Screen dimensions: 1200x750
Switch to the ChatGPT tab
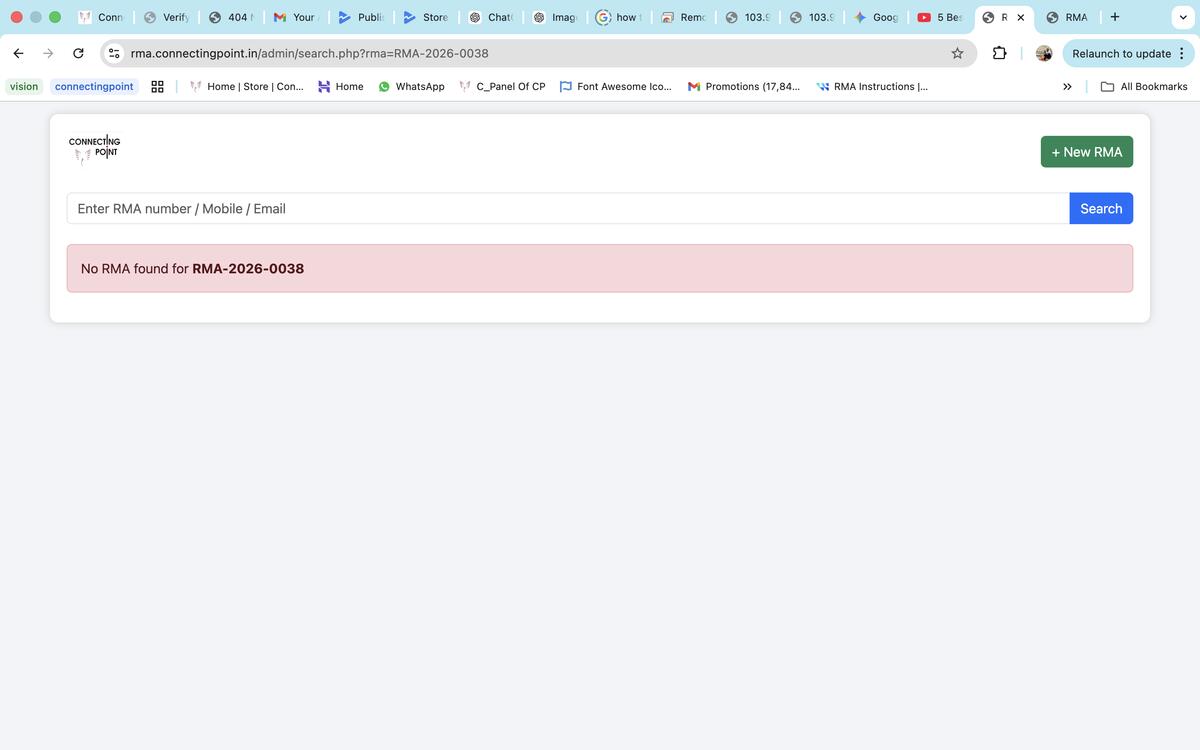click(491, 17)
